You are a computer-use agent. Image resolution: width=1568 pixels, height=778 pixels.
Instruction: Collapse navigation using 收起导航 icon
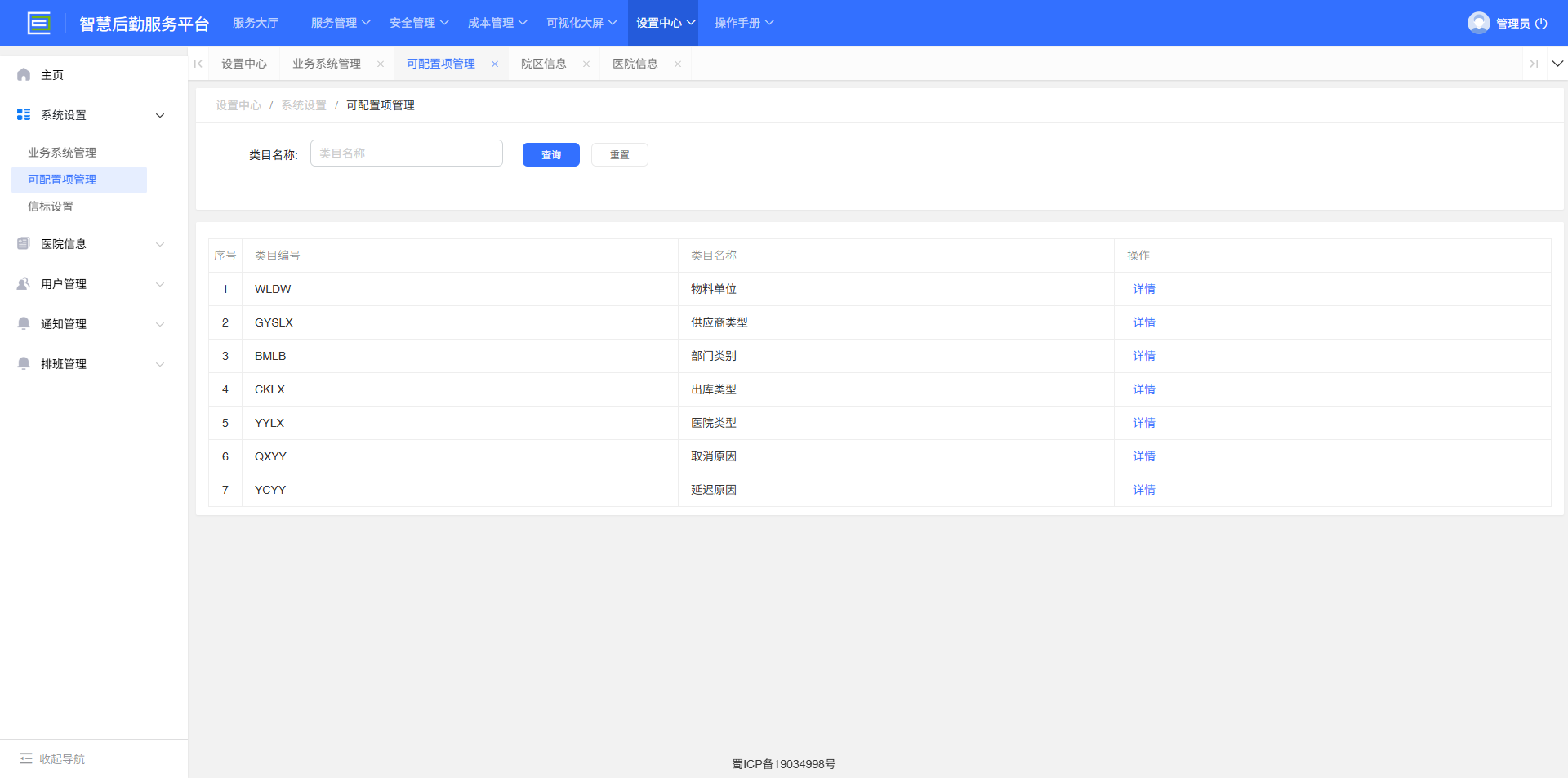pos(26,758)
